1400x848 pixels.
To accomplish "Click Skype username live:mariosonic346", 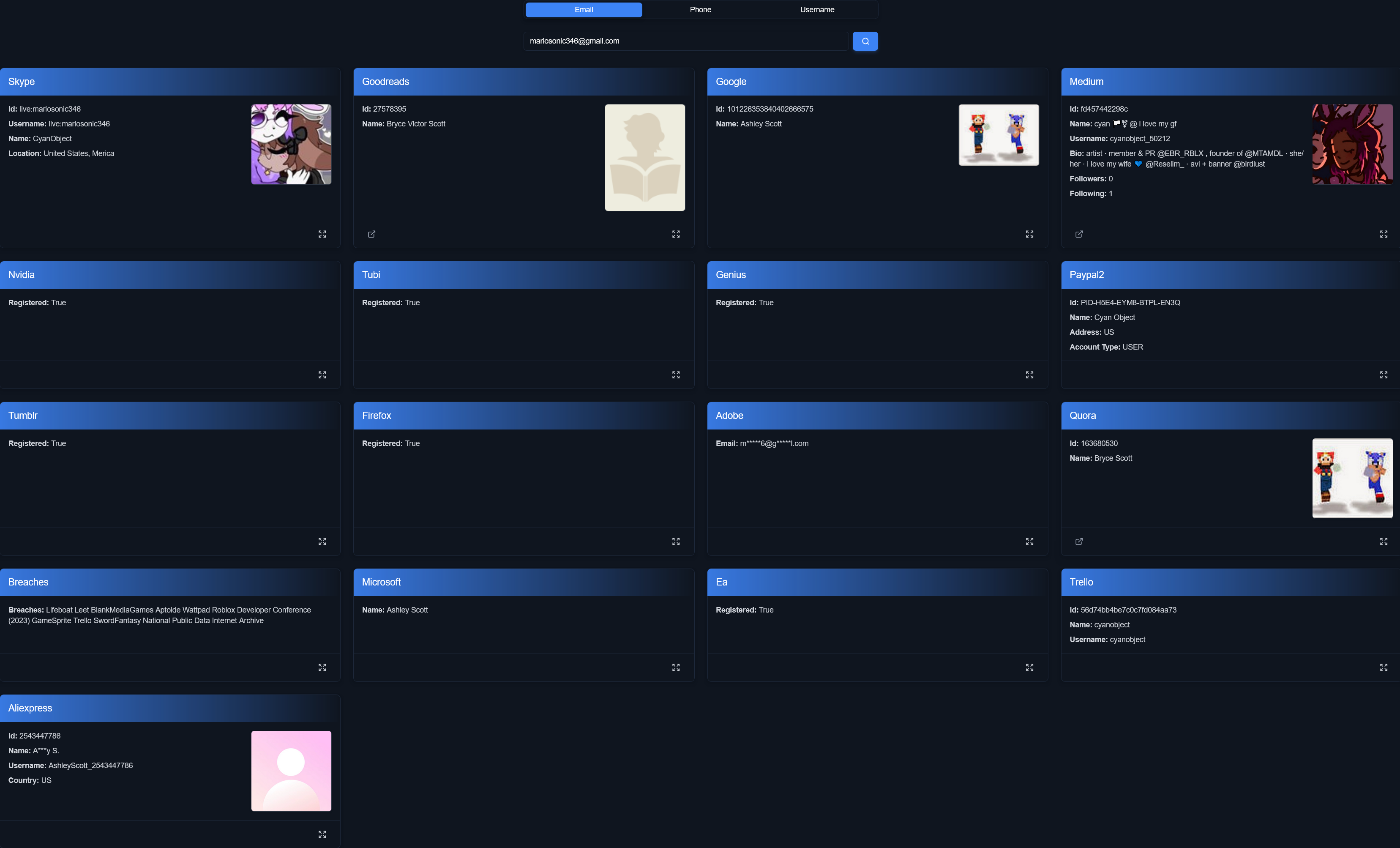I will point(59,124).
